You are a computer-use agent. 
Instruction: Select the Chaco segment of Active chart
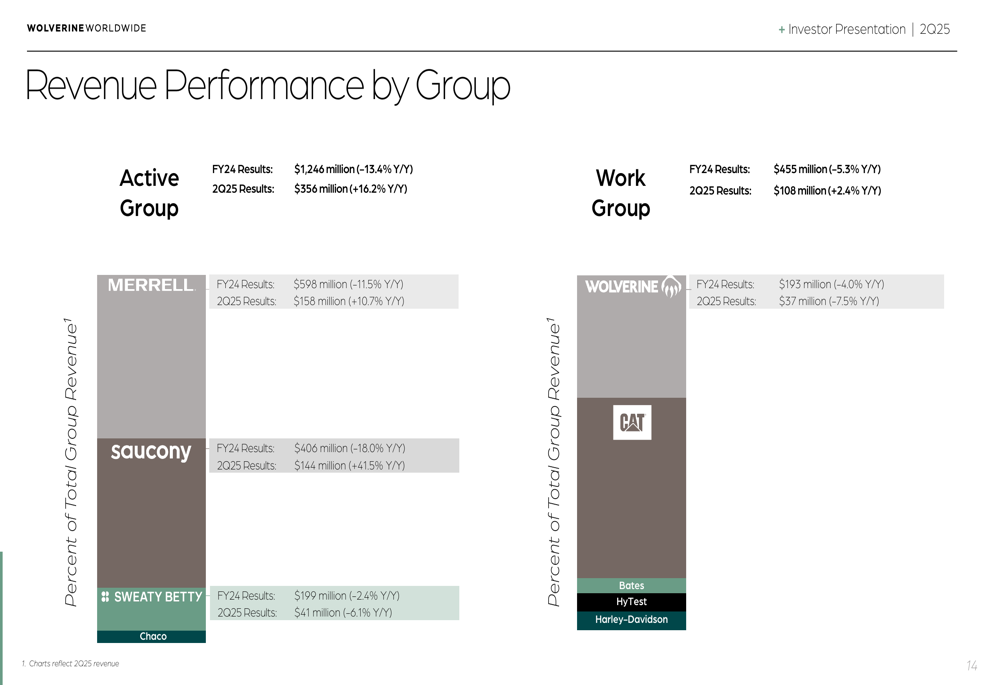pos(151,637)
